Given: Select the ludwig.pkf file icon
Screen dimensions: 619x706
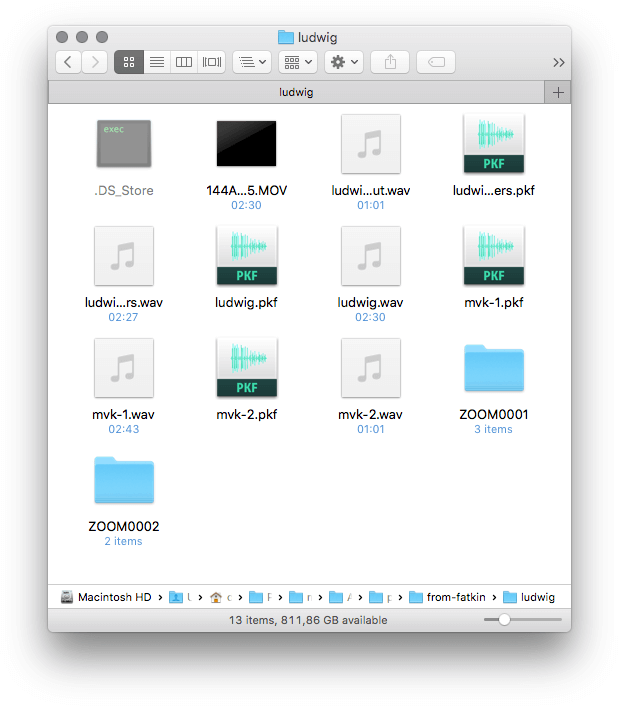Looking at the screenshot, I should point(246,257).
